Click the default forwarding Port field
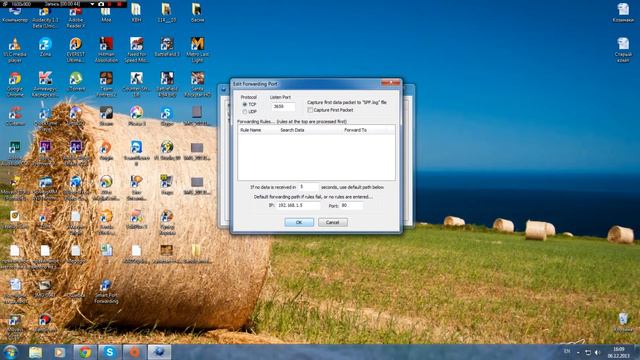This screenshot has width=640, height=360. [351, 206]
